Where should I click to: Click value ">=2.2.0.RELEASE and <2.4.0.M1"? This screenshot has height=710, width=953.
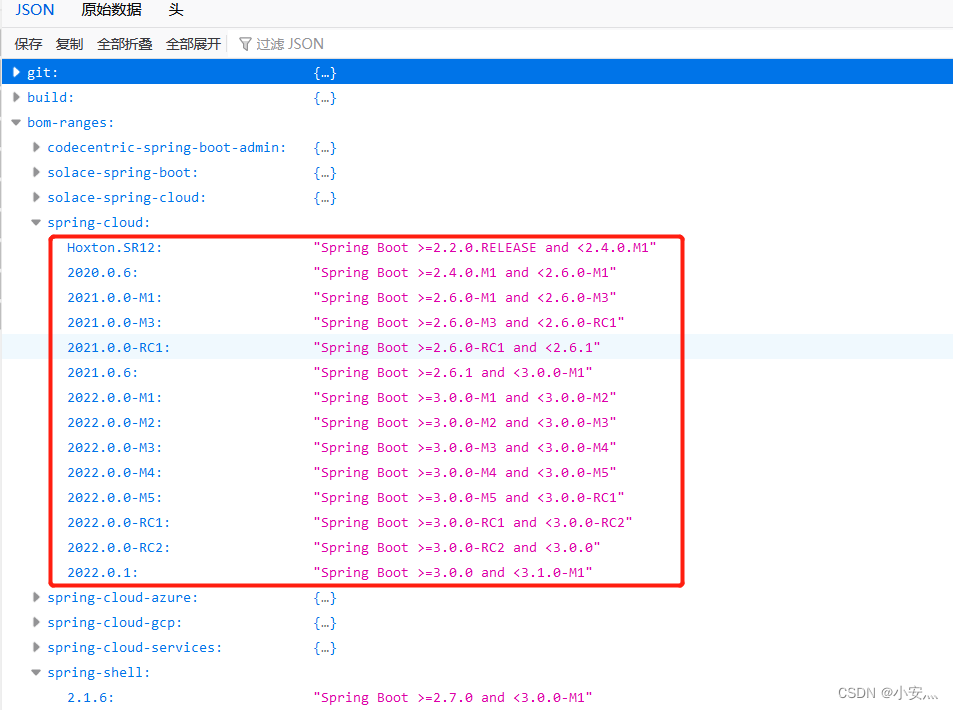pyautogui.click(x=485, y=248)
